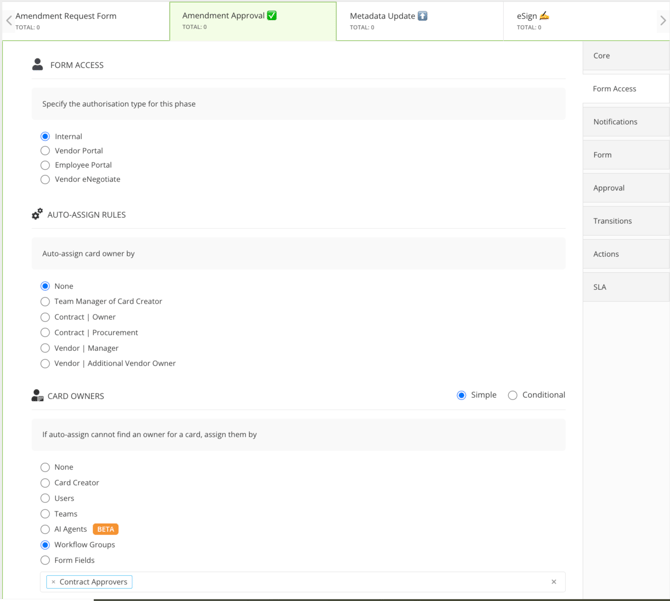The width and height of the screenshot is (670, 601).
Task: Click the right chevron to scroll phases forward
Action: 662,20
